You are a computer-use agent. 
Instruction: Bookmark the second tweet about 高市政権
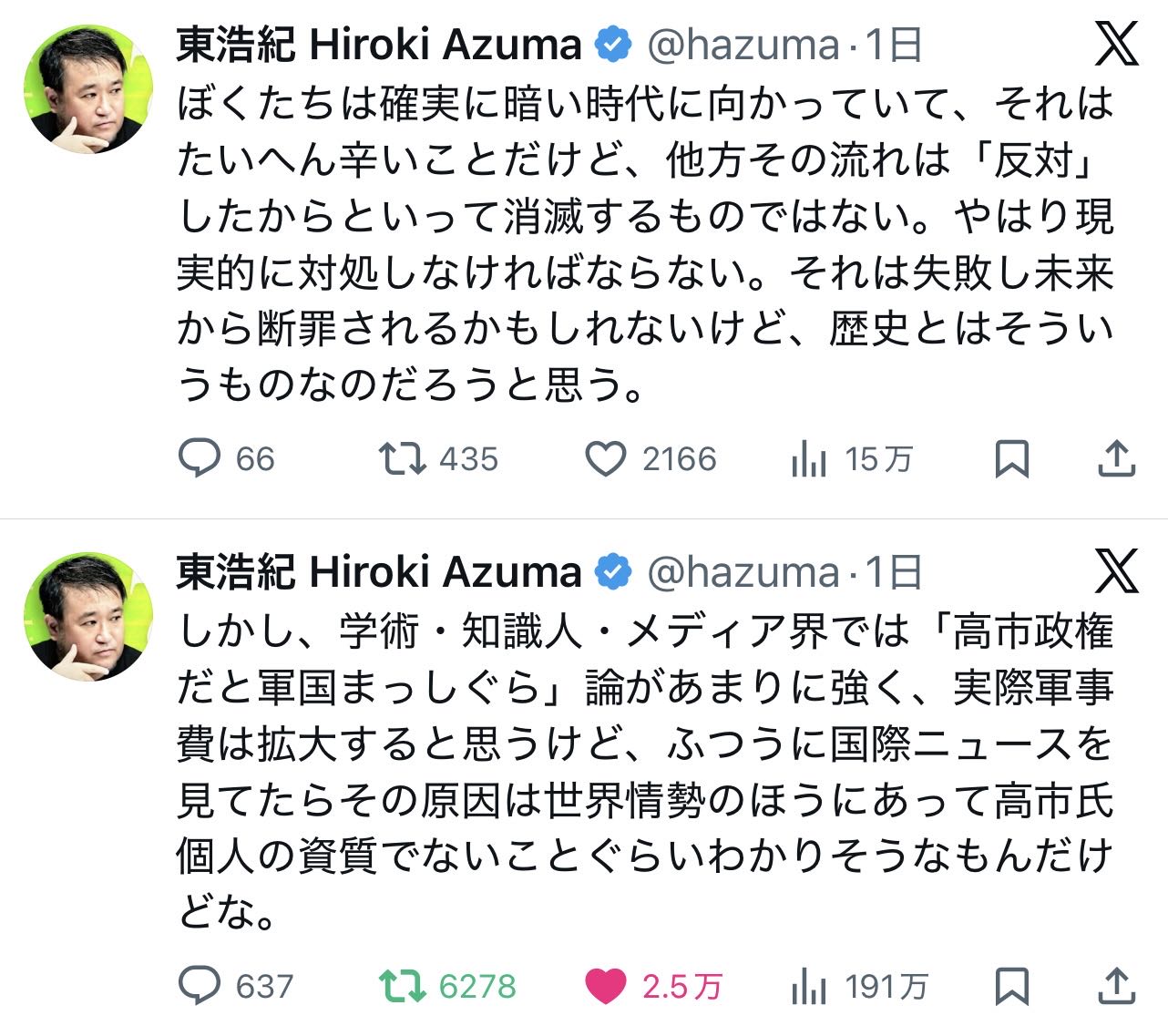coord(1011,985)
